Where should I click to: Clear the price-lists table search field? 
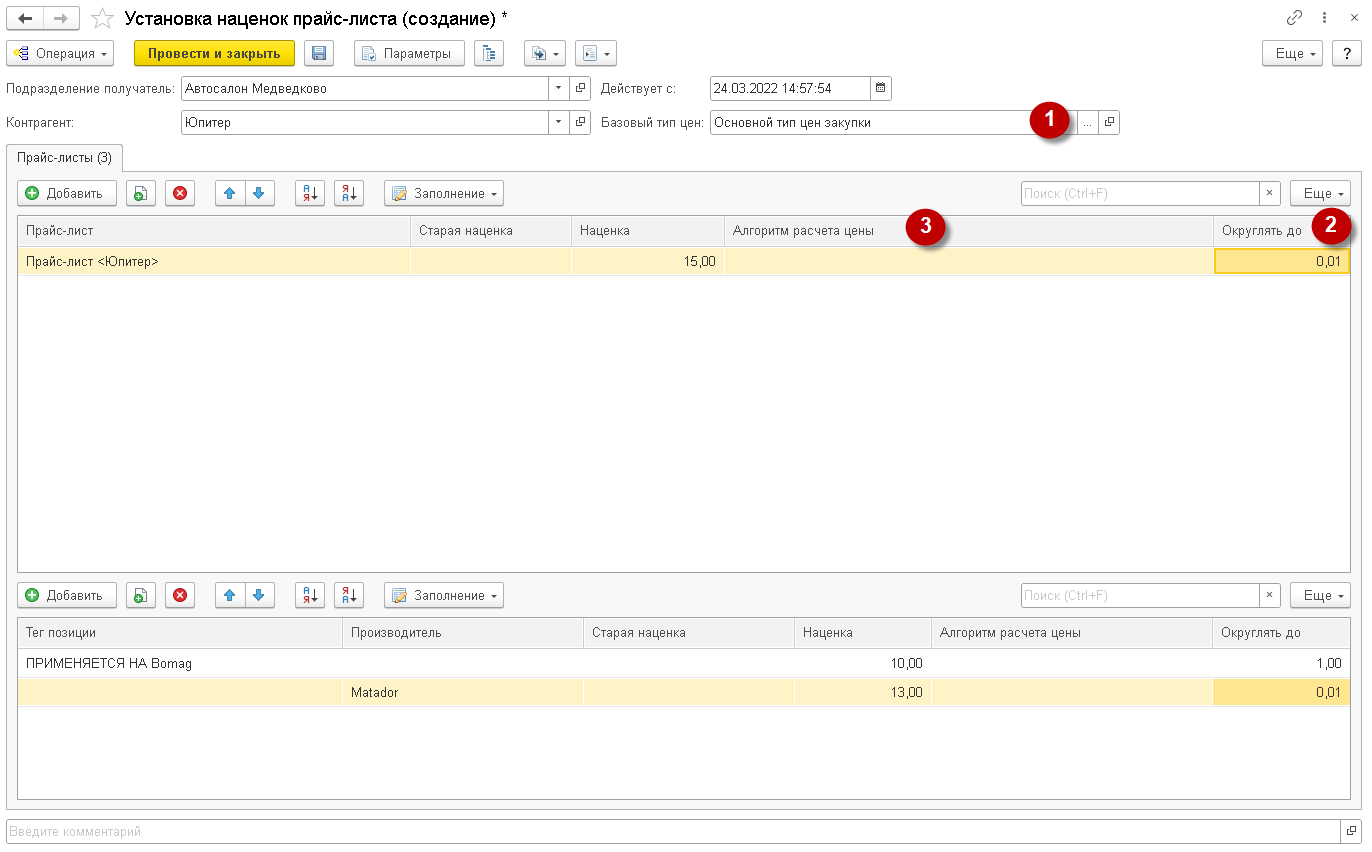tap(1269, 193)
